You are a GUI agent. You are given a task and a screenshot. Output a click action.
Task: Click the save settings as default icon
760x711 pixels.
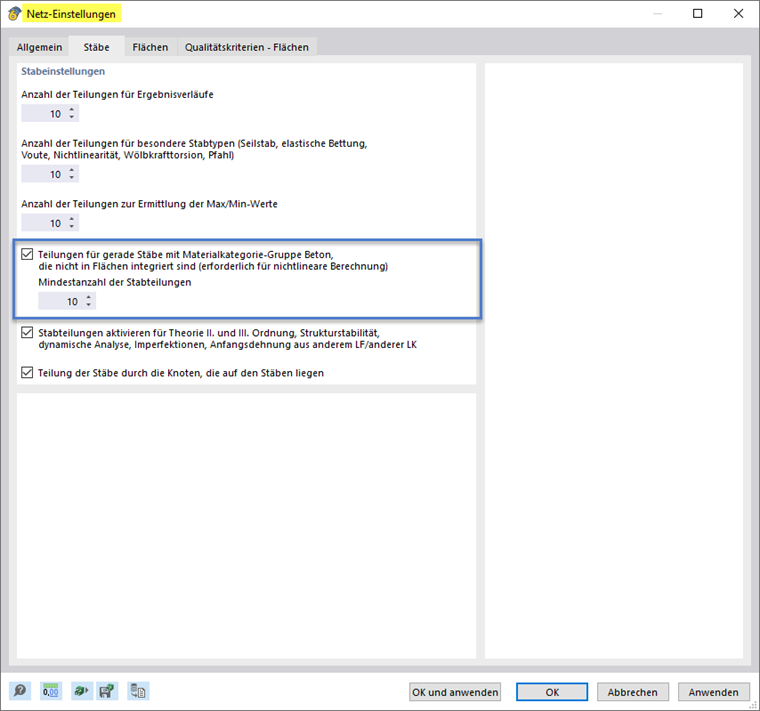pyautogui.click(x=107, y=691)
